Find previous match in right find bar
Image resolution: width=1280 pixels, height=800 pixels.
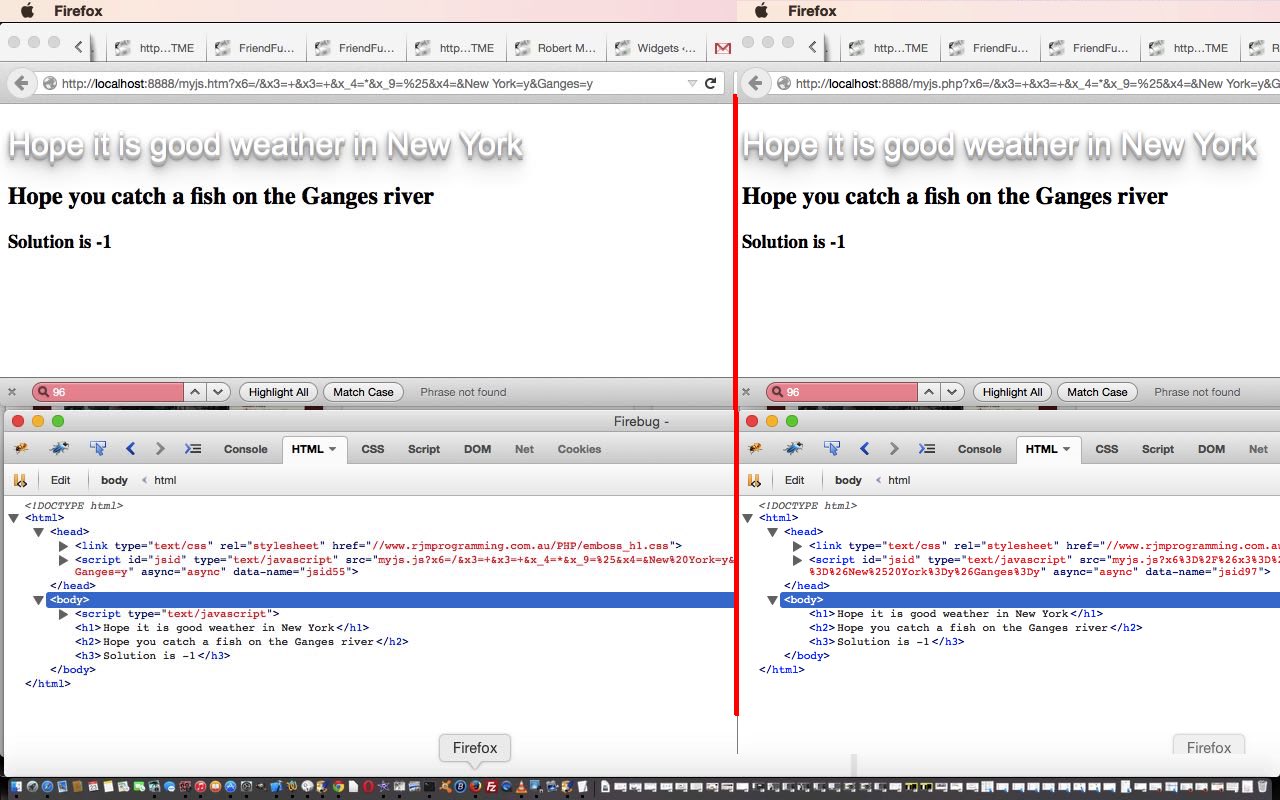coord(930,392)
